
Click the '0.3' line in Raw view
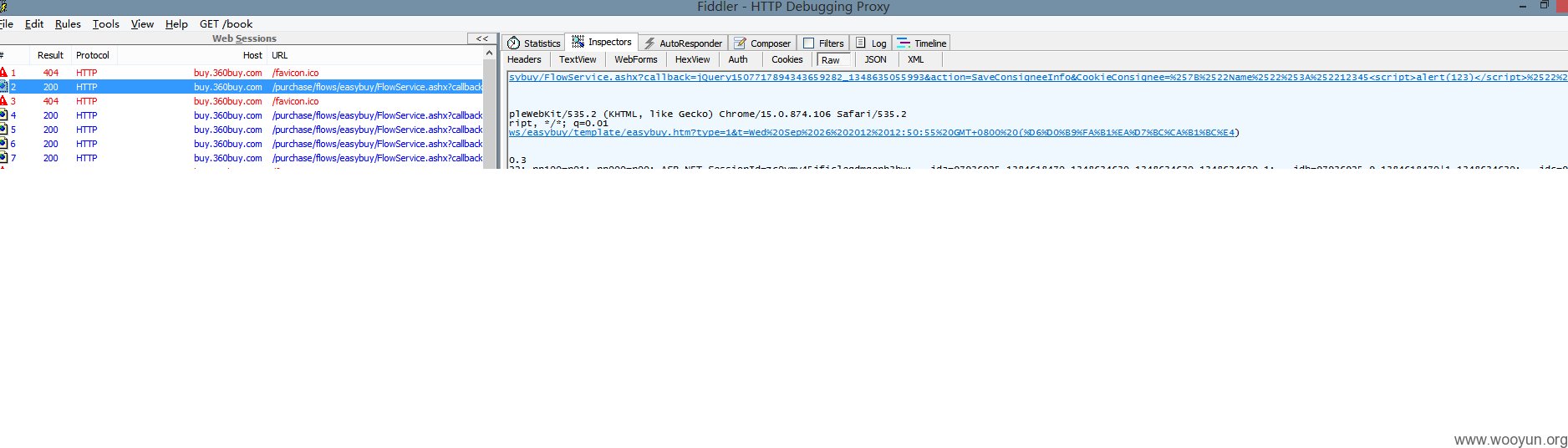click(x=517, y=160)
